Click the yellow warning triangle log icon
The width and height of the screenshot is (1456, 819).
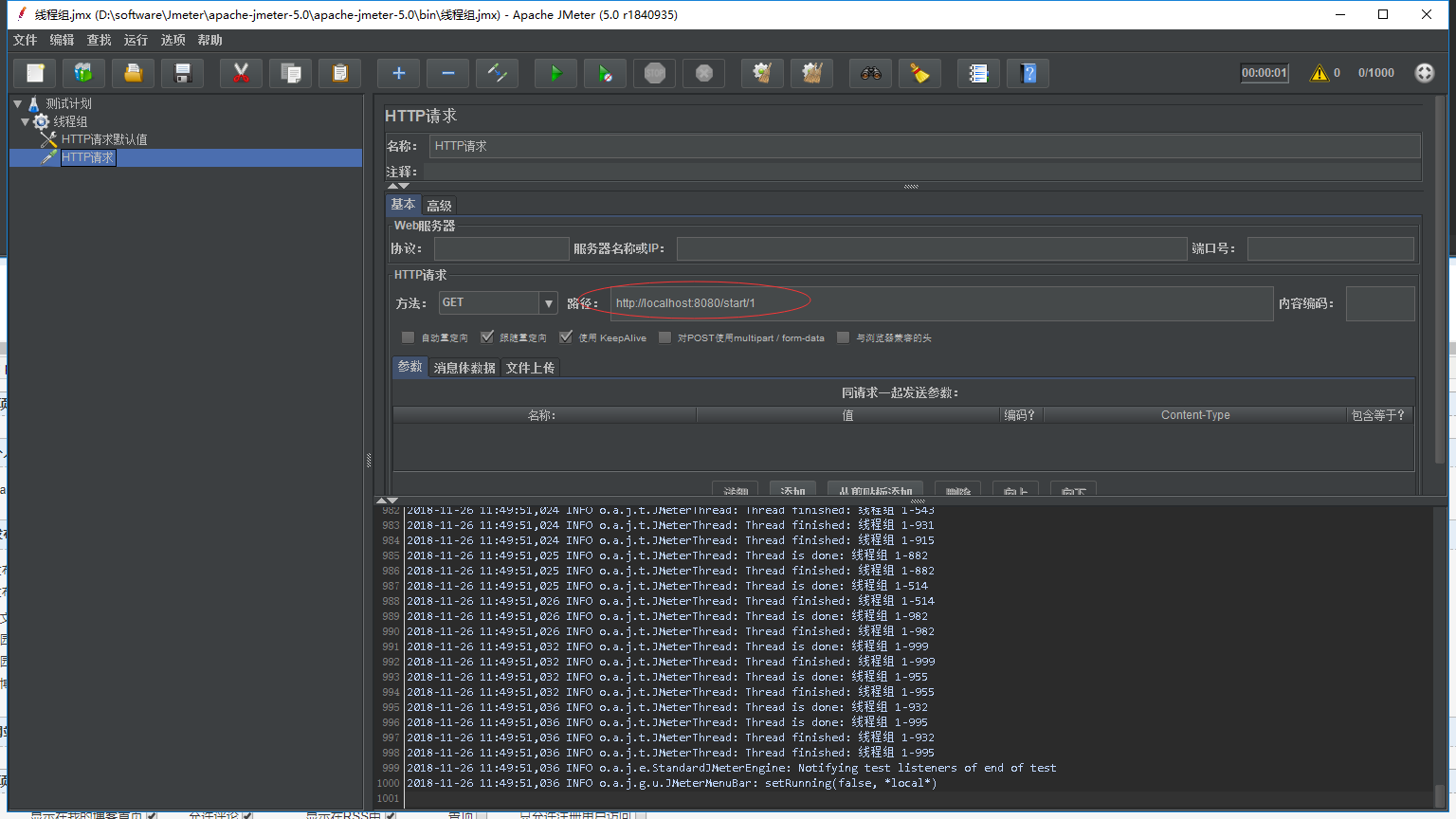[x=1319, y=73]
